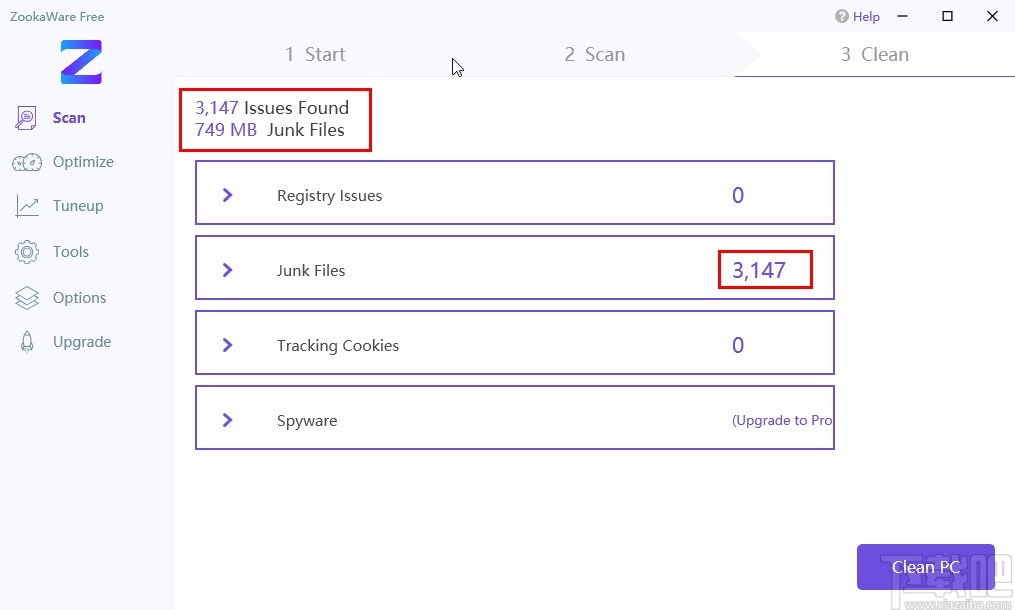This screenshot has width=1015, height=610.
Task: Maximize the ZookaWare window
Action: 947,16
